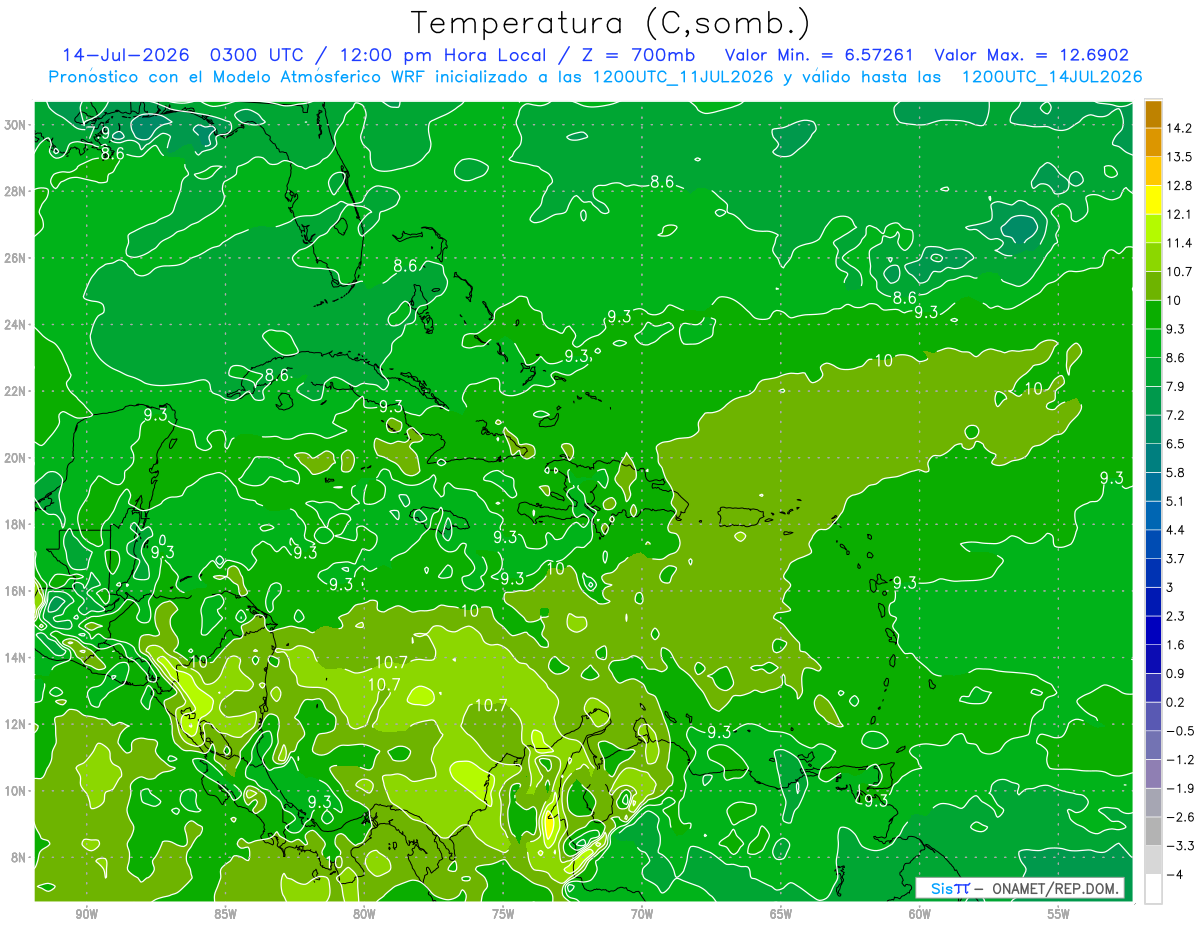Click the 24N latitude axis label
The image size is (1200, 927).
pos(17,325)
